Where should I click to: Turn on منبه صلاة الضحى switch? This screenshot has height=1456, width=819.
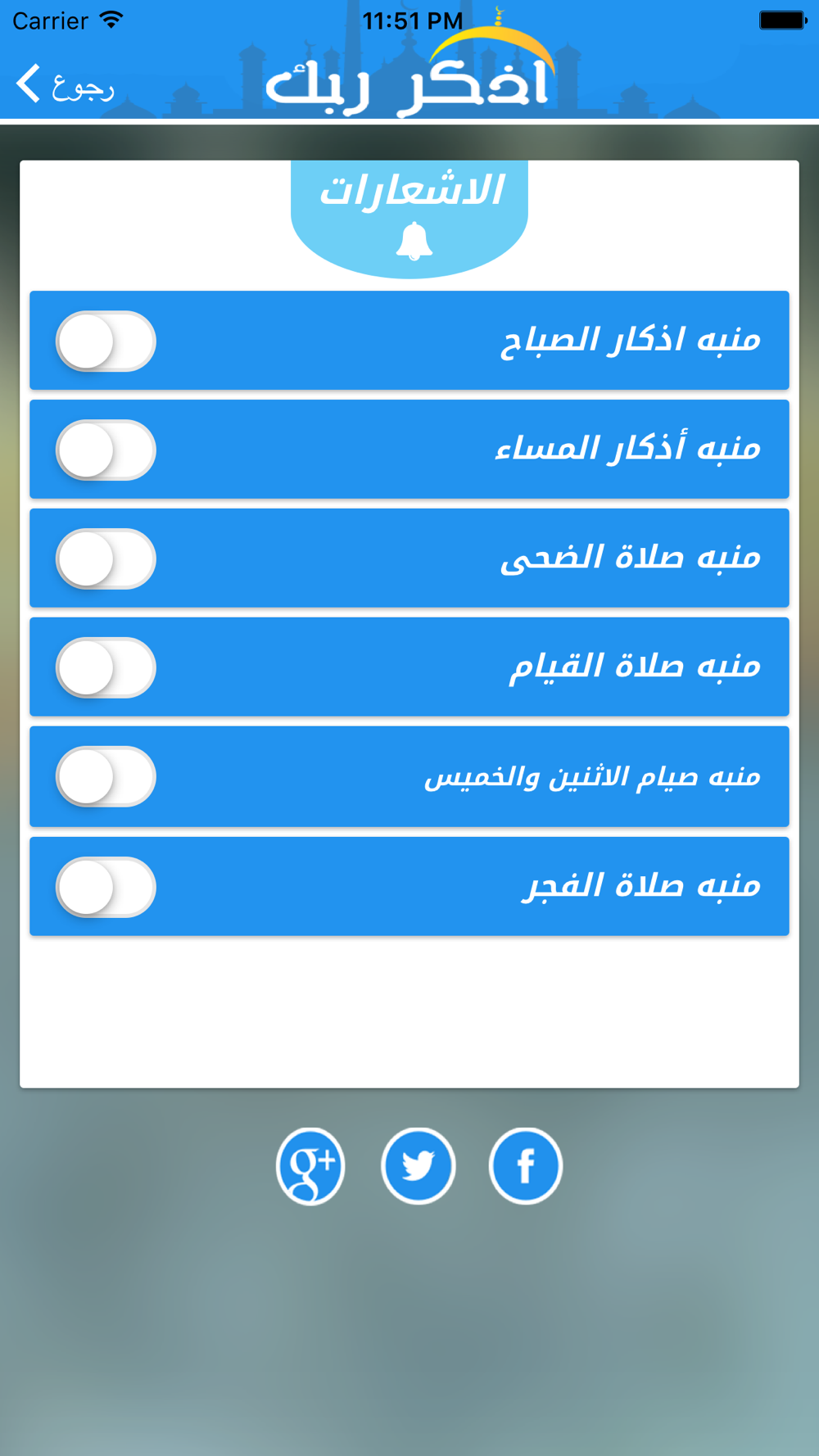(x=106, y=558)
